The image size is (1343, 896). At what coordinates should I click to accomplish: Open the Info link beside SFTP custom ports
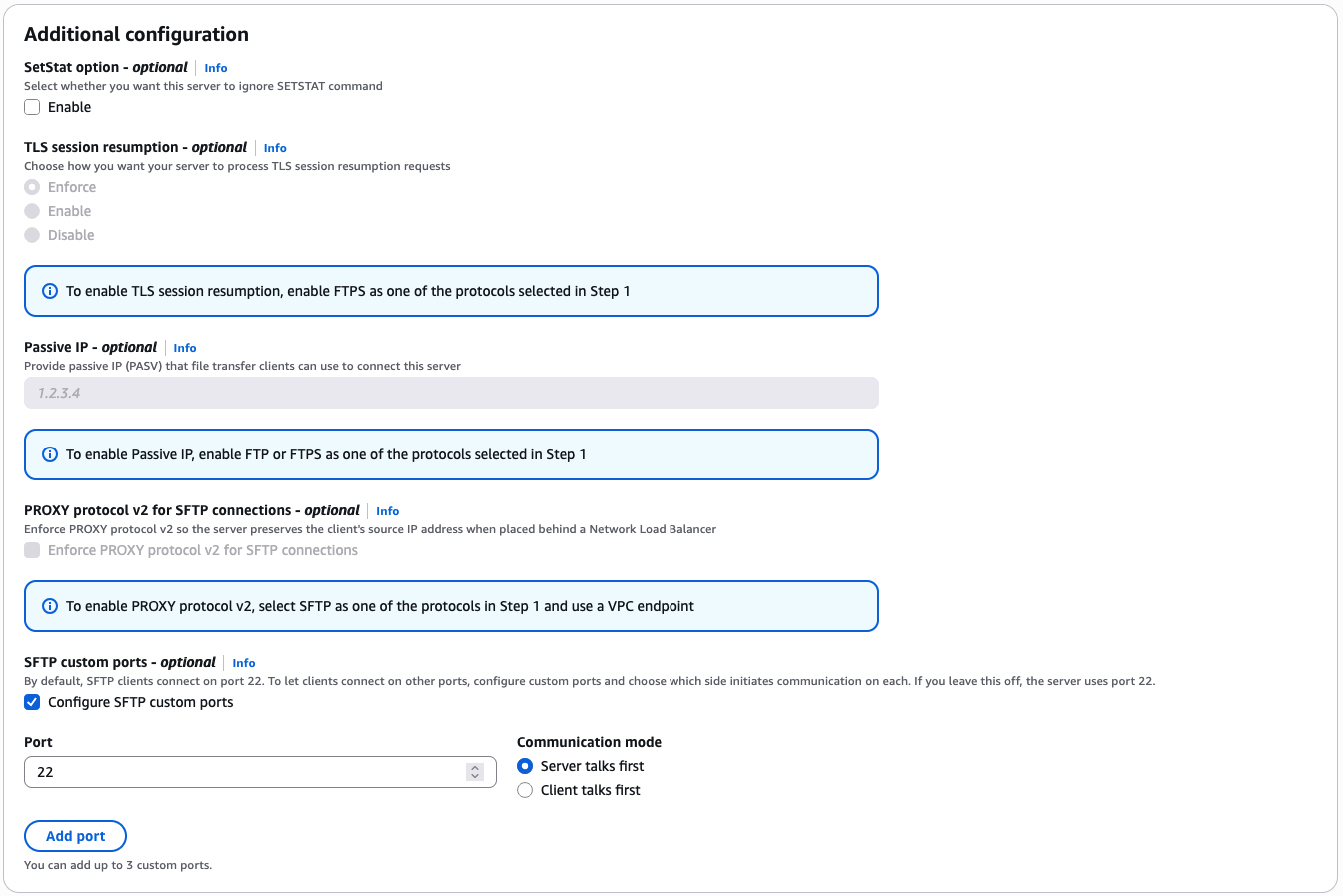pyautogui.click(x=244, y=663)
